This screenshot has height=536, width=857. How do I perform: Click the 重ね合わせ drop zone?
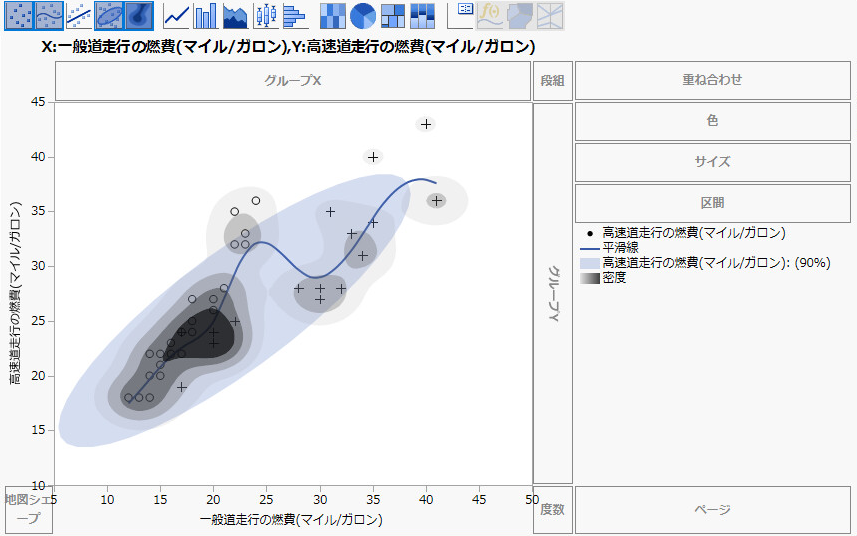(x=713, y=80)
